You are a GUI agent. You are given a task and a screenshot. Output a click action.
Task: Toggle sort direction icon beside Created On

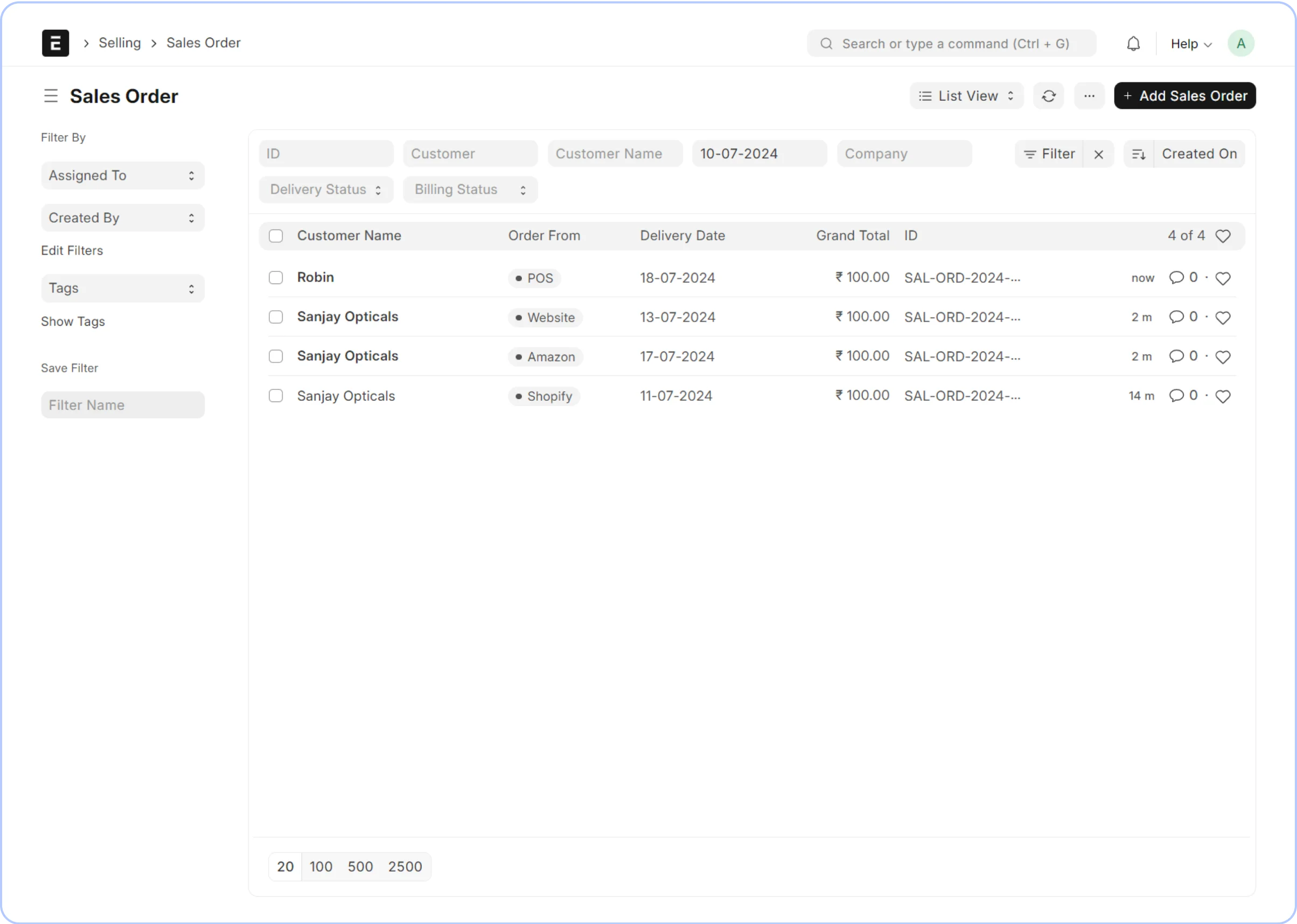(x=1139, y=154)
